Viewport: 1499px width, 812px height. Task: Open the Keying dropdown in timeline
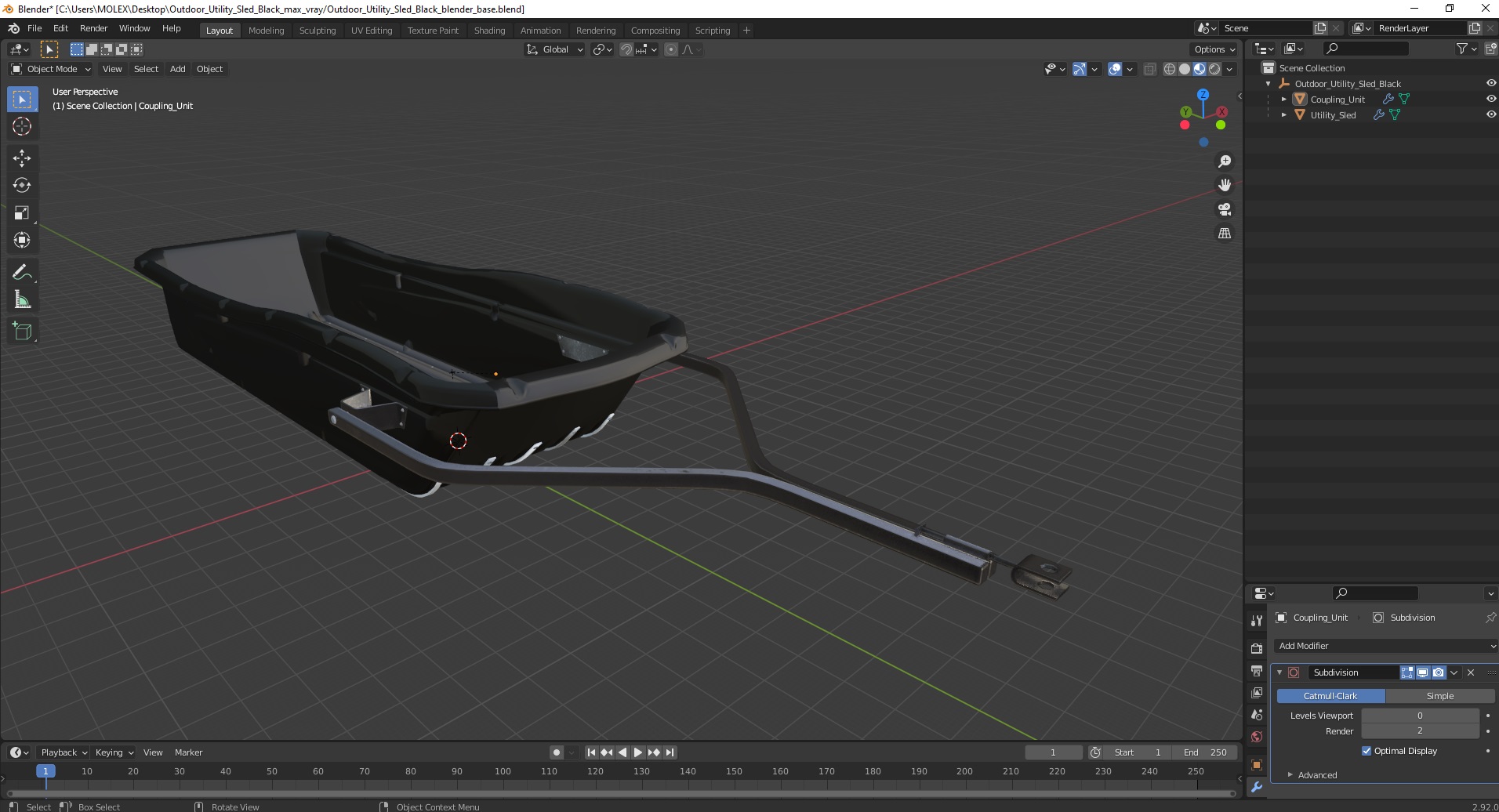(114, 752)
